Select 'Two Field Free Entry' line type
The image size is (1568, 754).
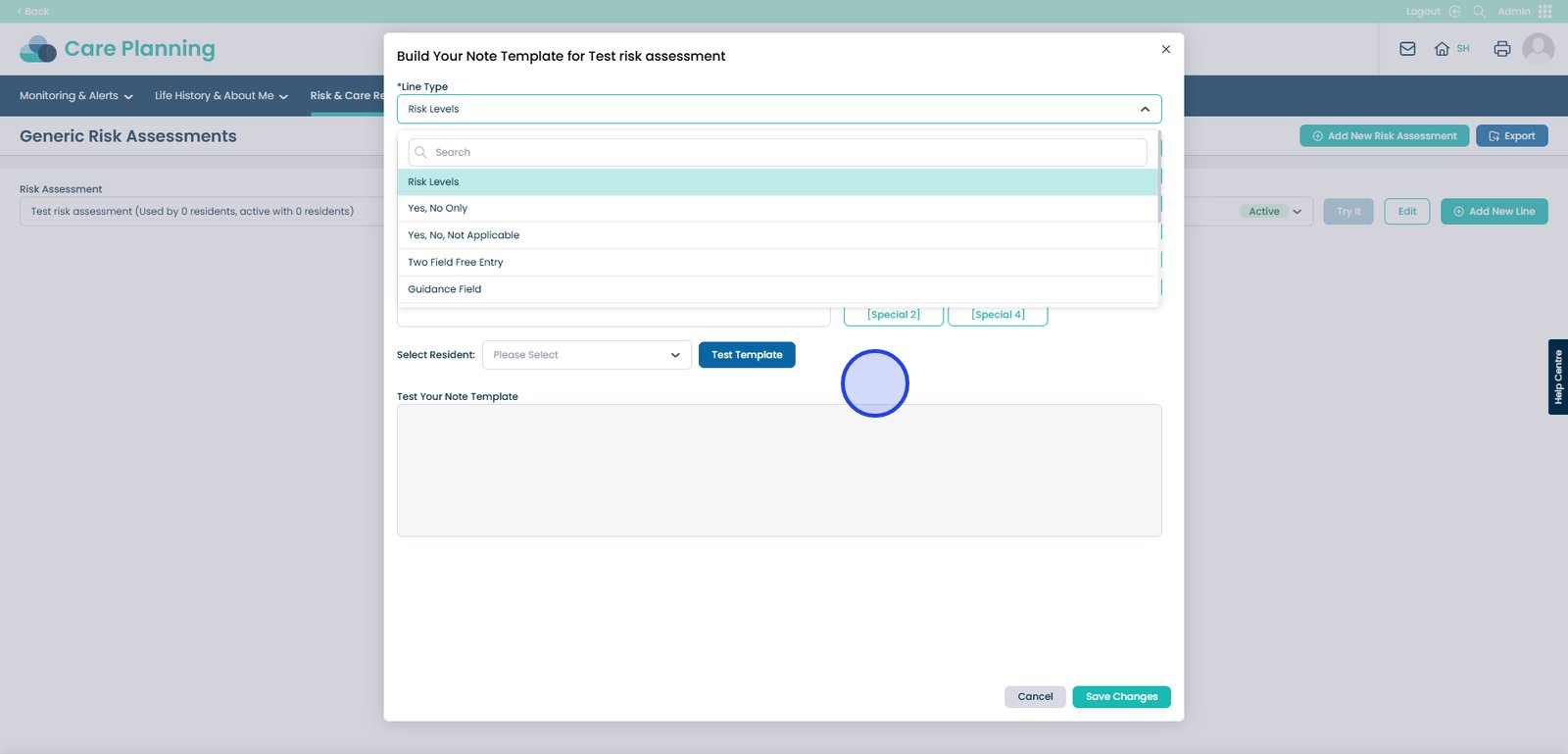pos(777,262)
